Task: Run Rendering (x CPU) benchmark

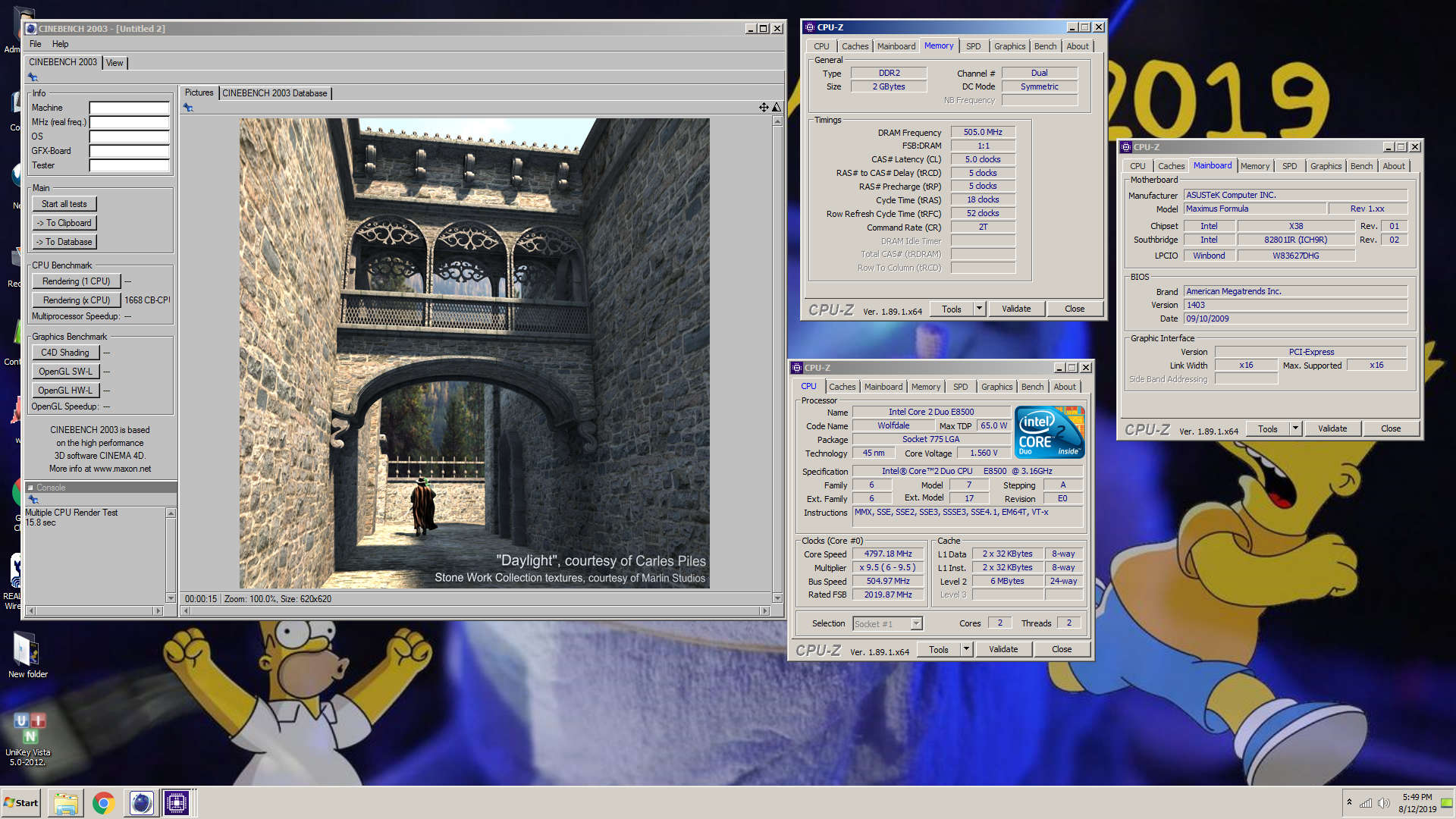Action: (x=77, y=300)
